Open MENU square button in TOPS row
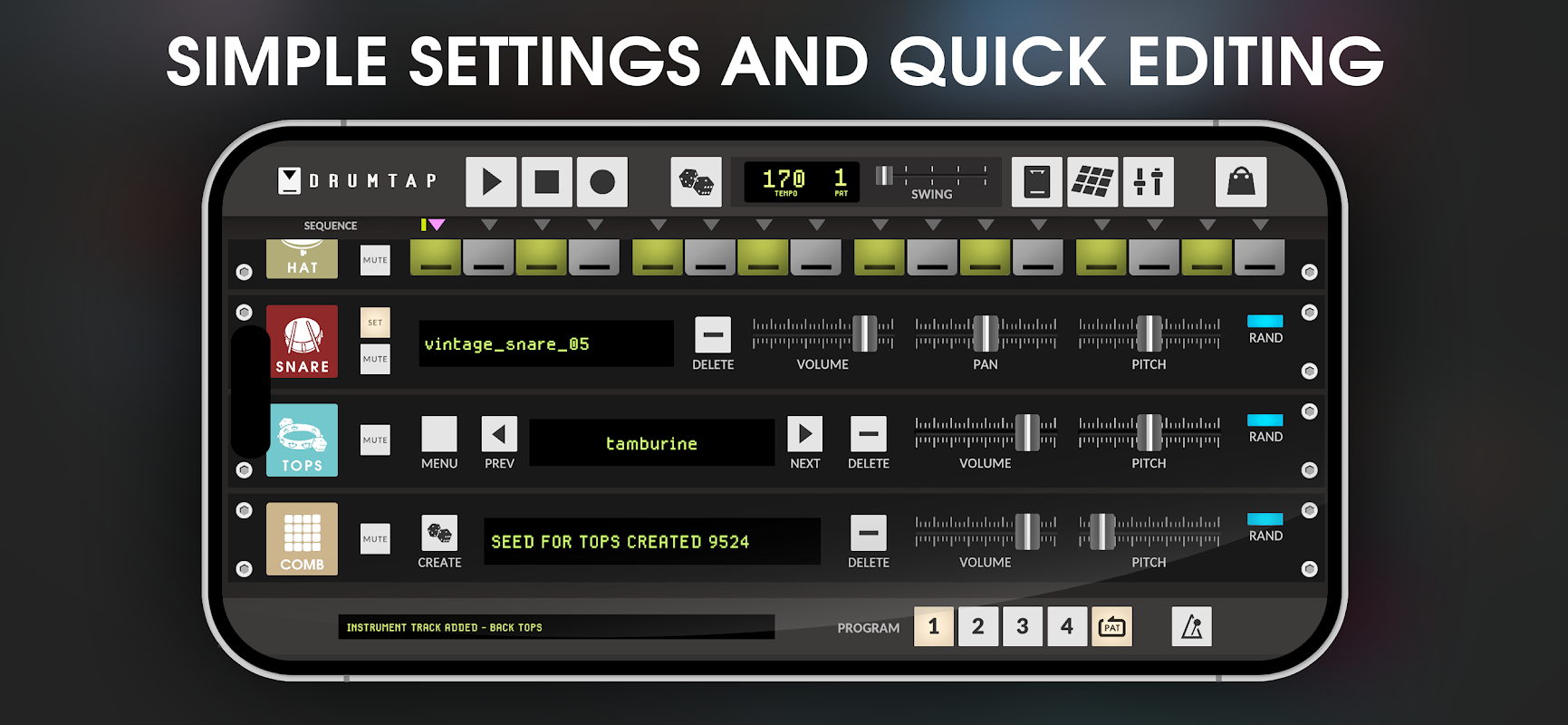The width and height of the screenshot is (1568, 725). pyautogui.click(x=439, y=434)
